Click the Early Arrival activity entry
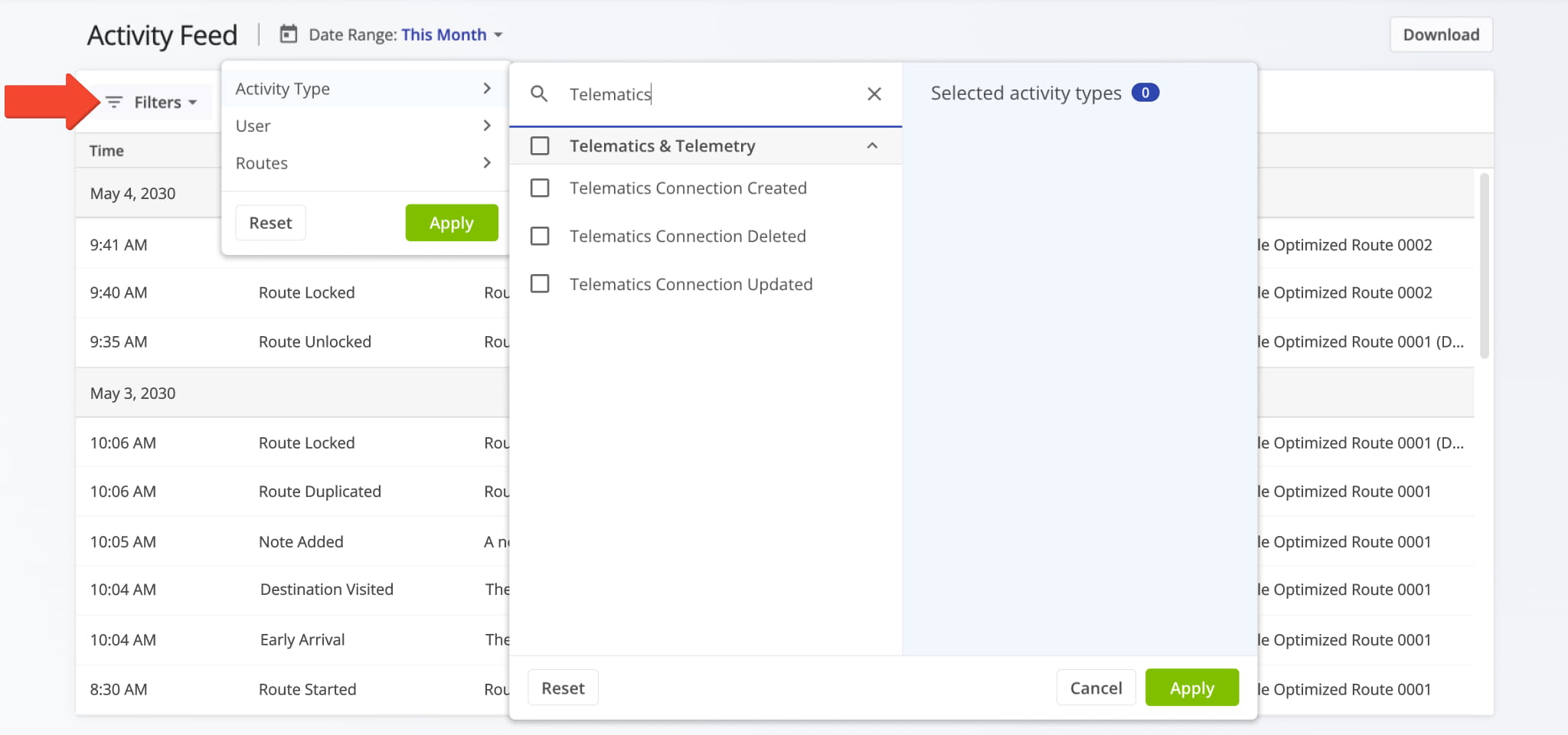 (x=302, y=640)
